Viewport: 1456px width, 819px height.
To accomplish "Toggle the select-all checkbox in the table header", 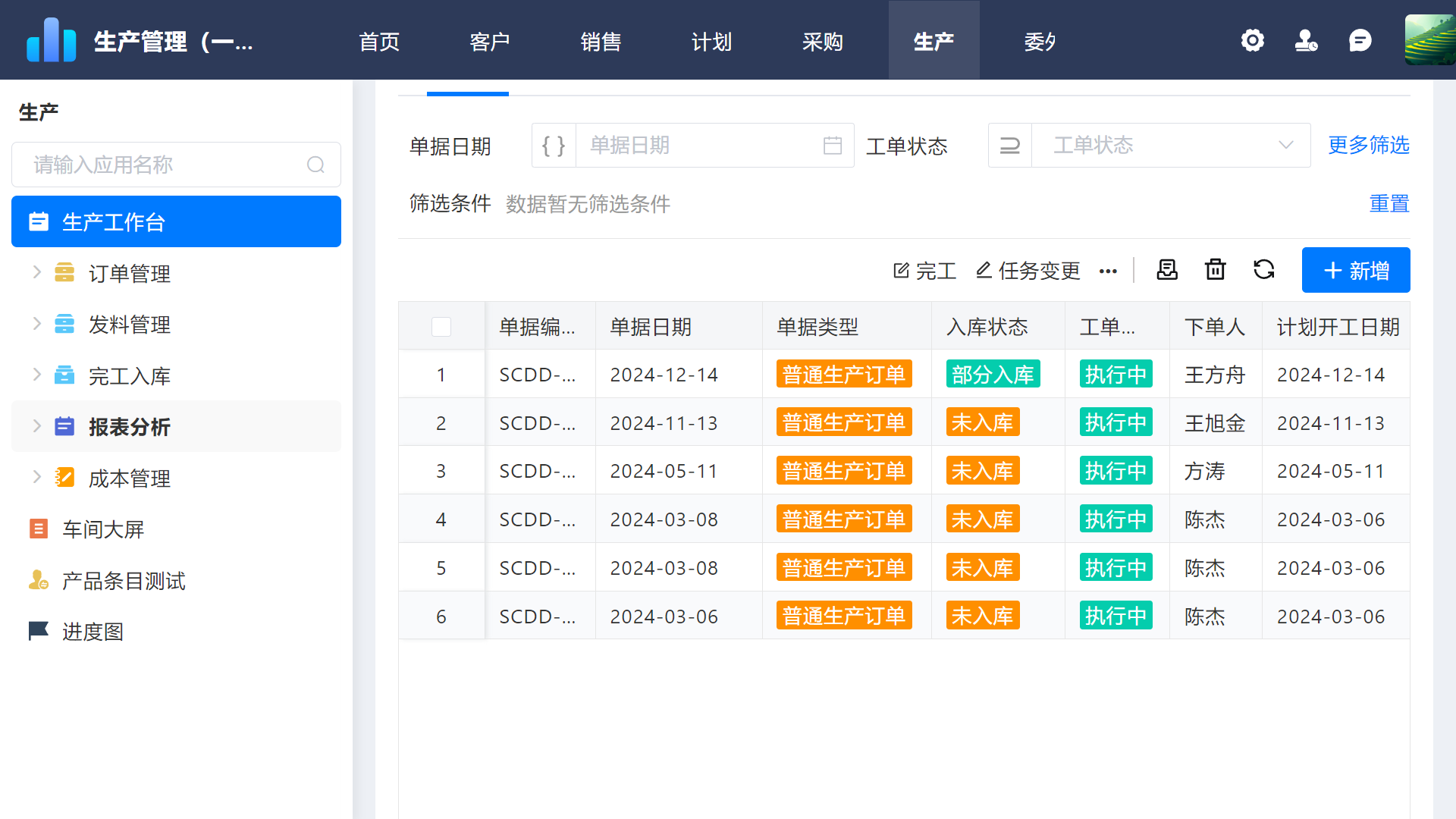I will coord(441,326).
